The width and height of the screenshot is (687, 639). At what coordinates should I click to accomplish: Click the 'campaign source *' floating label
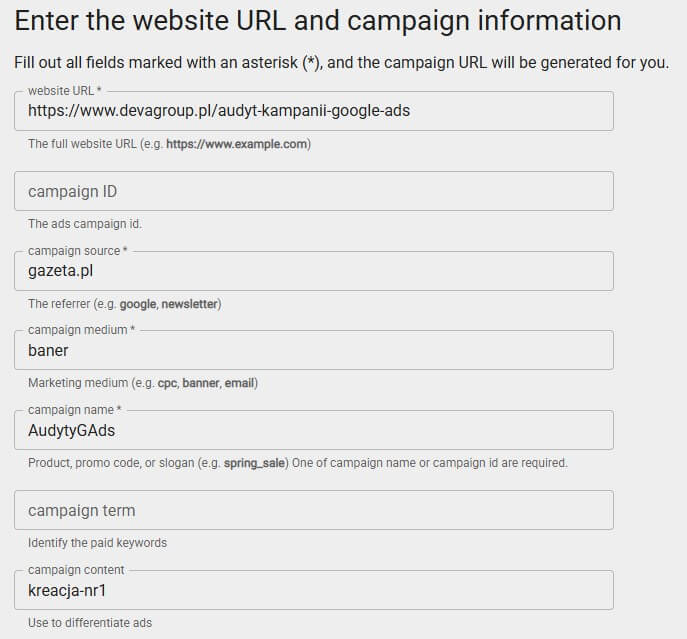[x=78, y=251]
